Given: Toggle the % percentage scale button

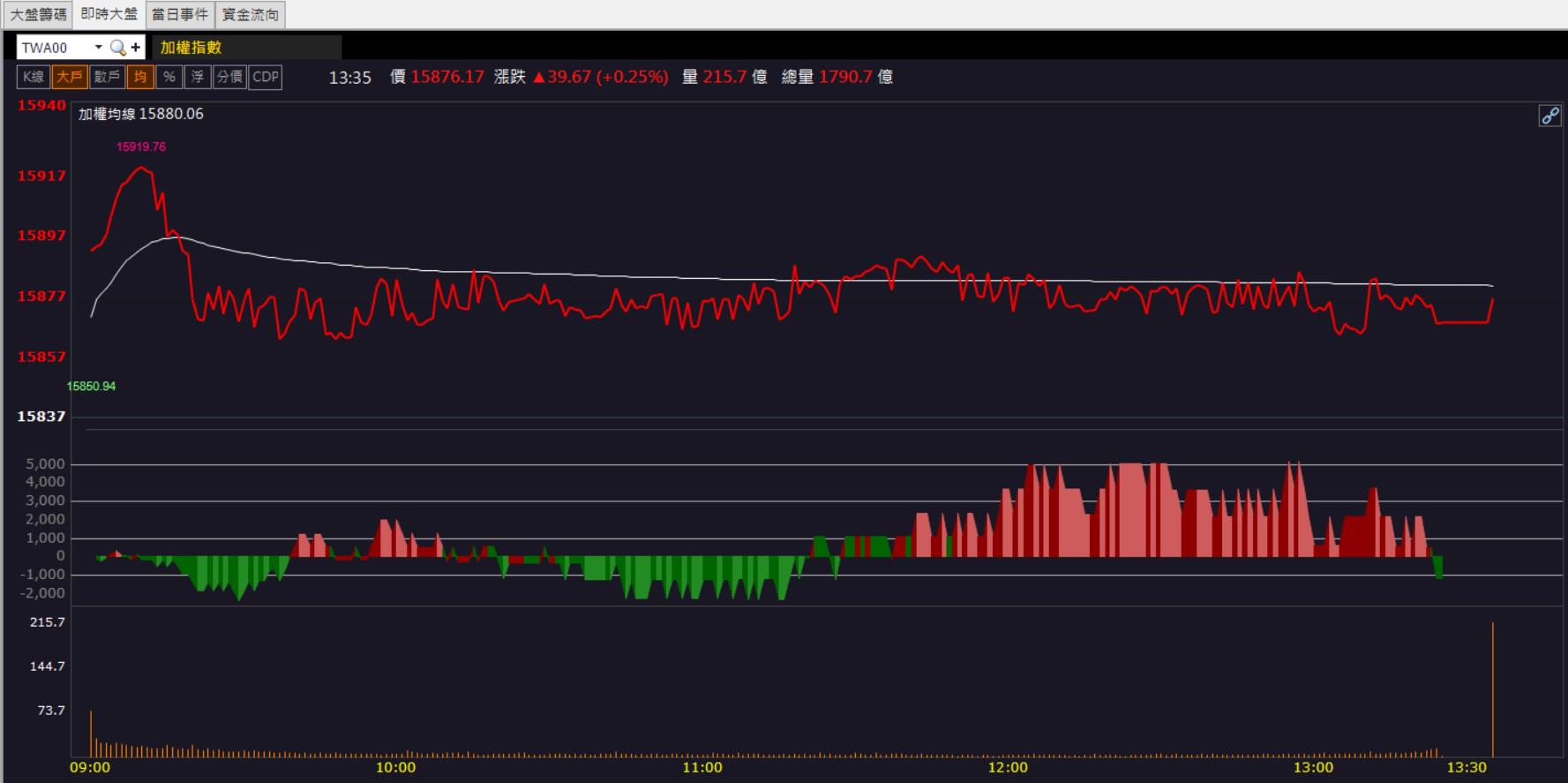Looking at the screenshot, I should coord(169,77).
